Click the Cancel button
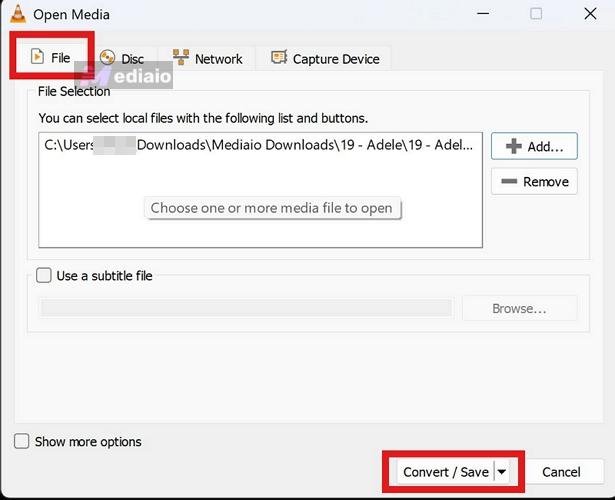Viewport: 615px width, 500px height. pyautogui.click(x=561, y=472)
